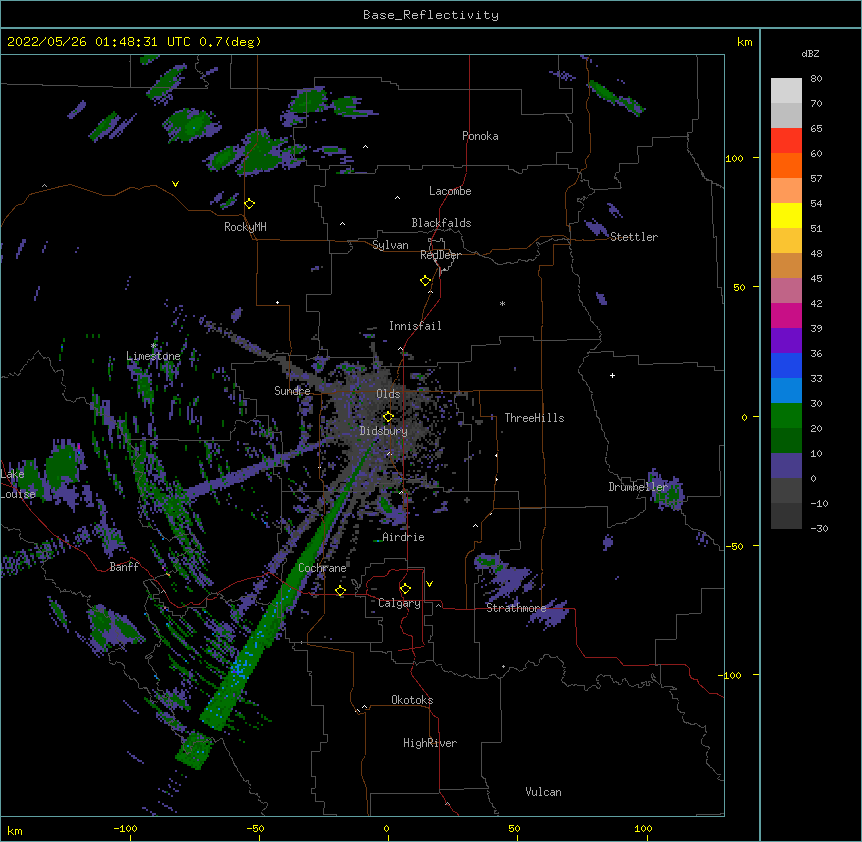Click the Calgary city label
Screen dimensions: 862x842
click(399, 603)
